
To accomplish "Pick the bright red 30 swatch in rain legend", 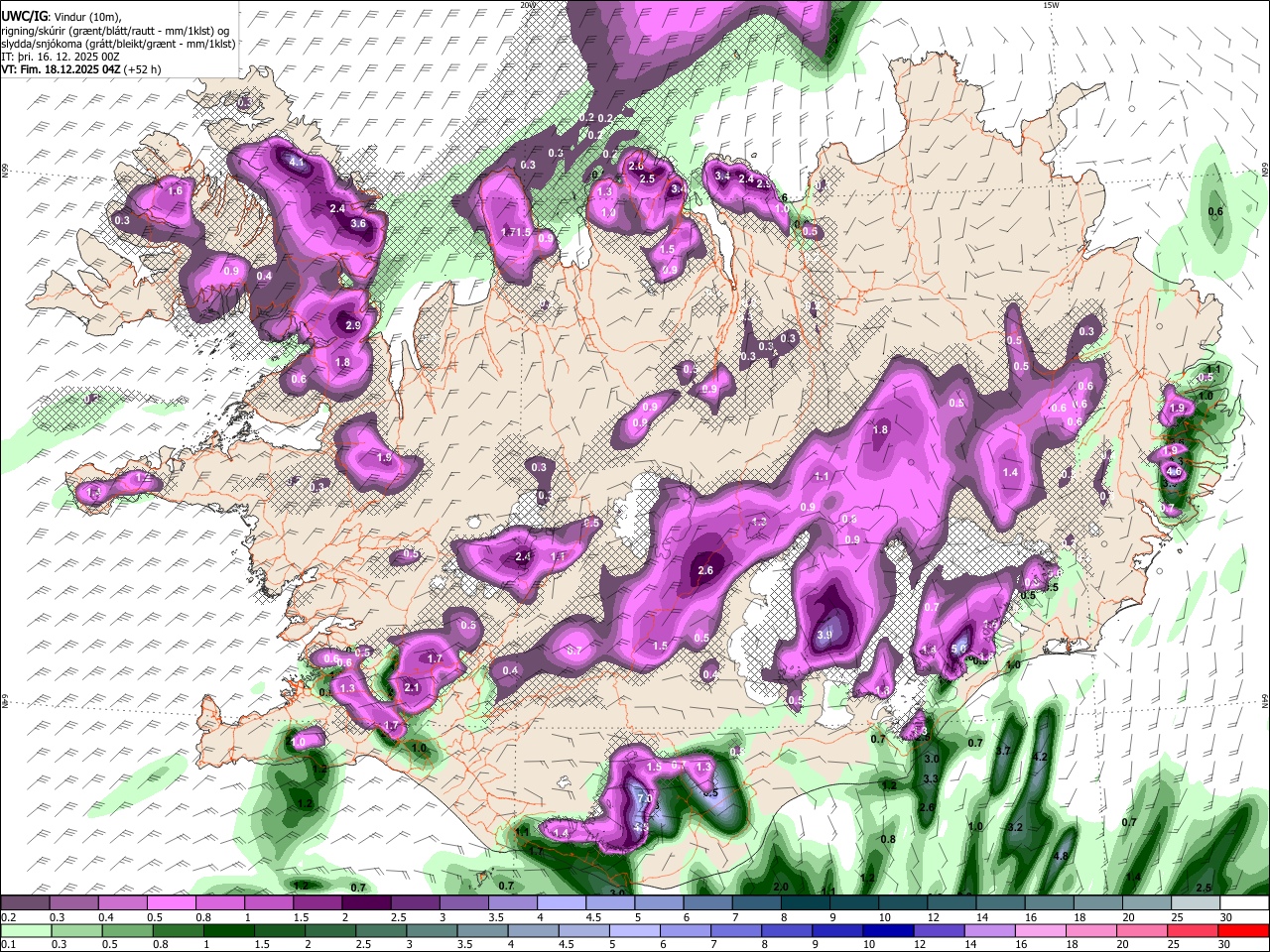I will 1244,930.
